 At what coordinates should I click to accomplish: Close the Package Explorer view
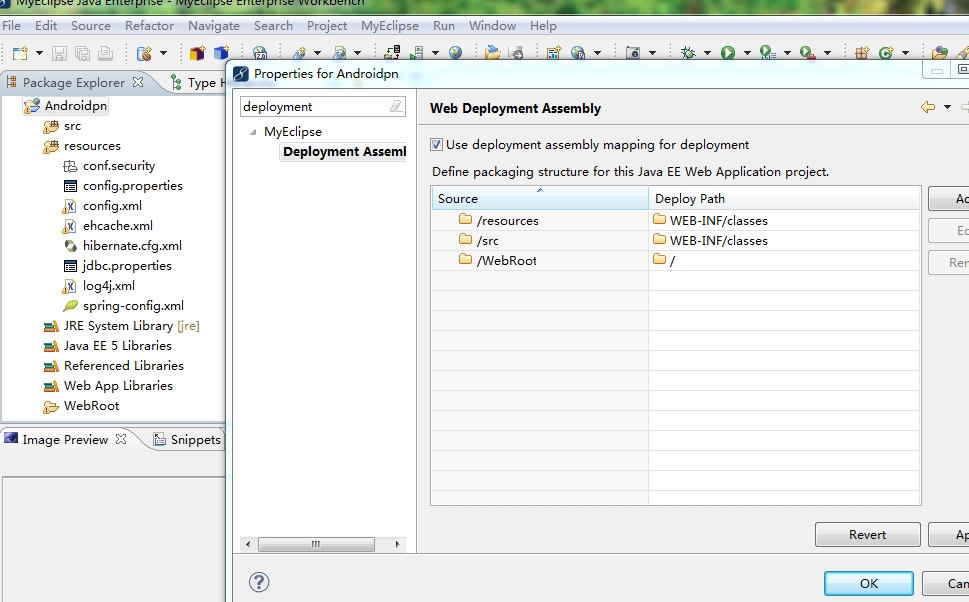click(x=138, y=82)
